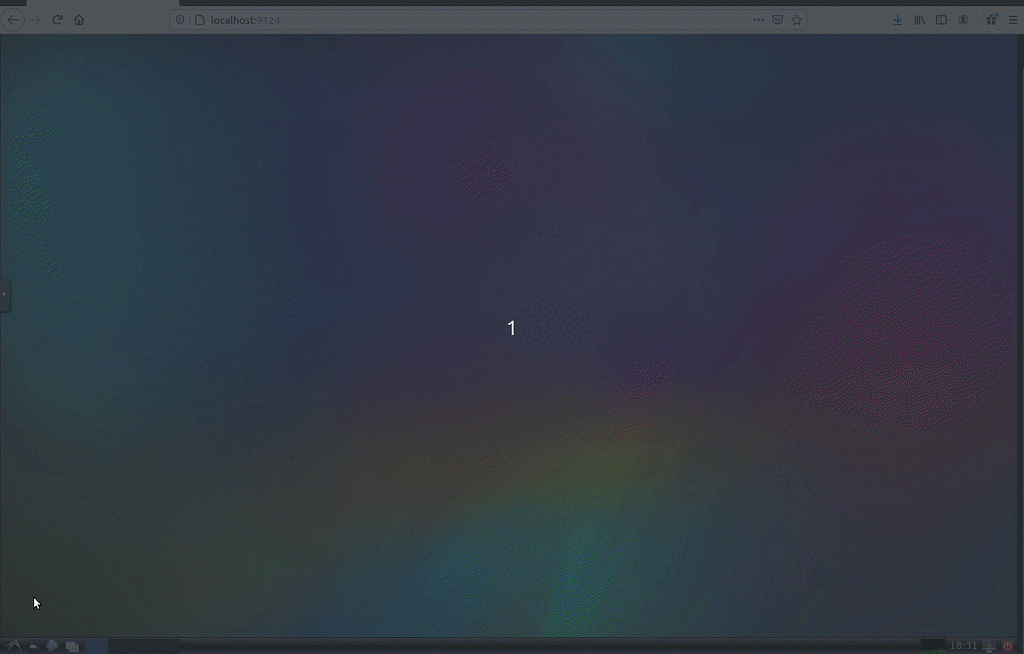1024x654 pixels.
Task: Open the Library of saved bookmarks and history
Action: pos(919,19)
